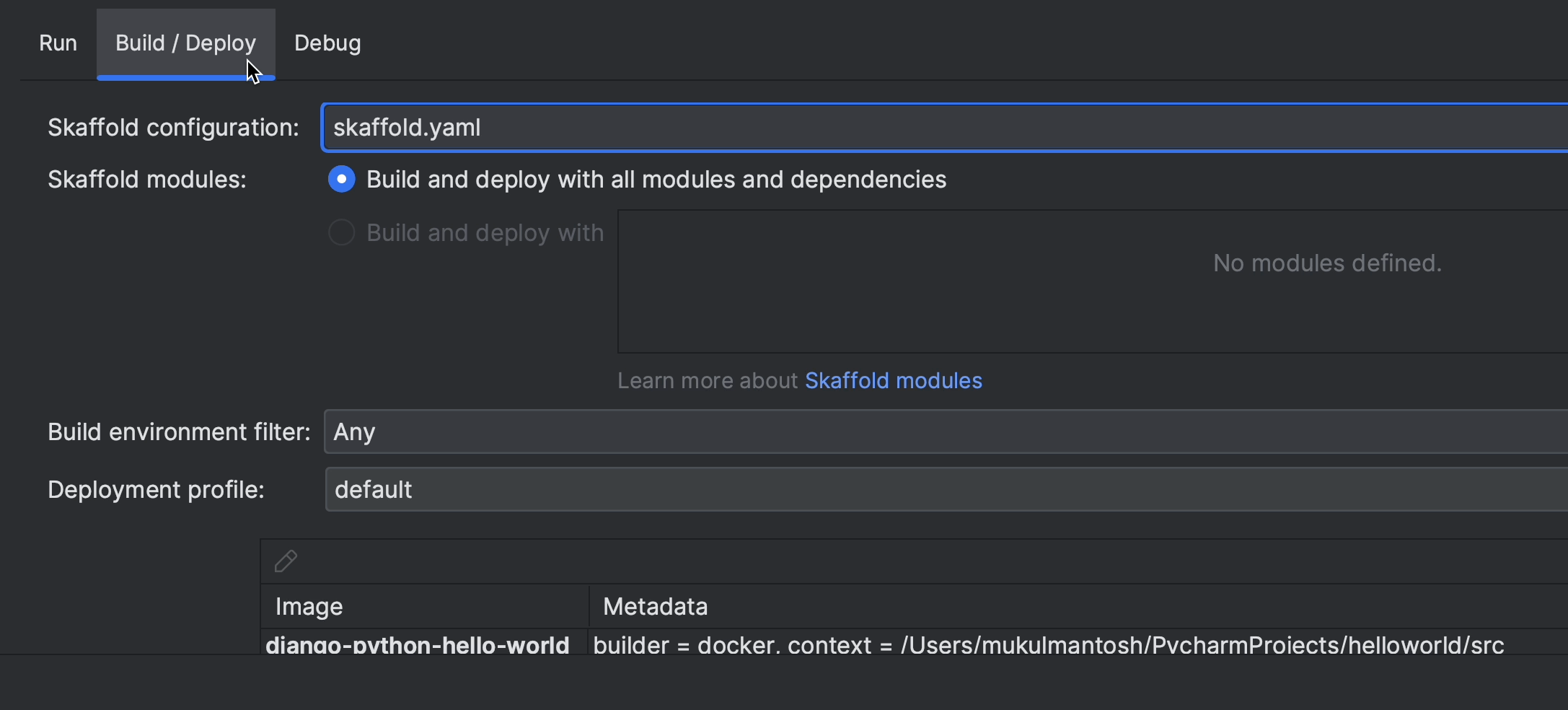Image resolution: width=1568 pixels, height=710 pixels.
Task: Click the 'No modules defined.' list area
Action: 1093,281
